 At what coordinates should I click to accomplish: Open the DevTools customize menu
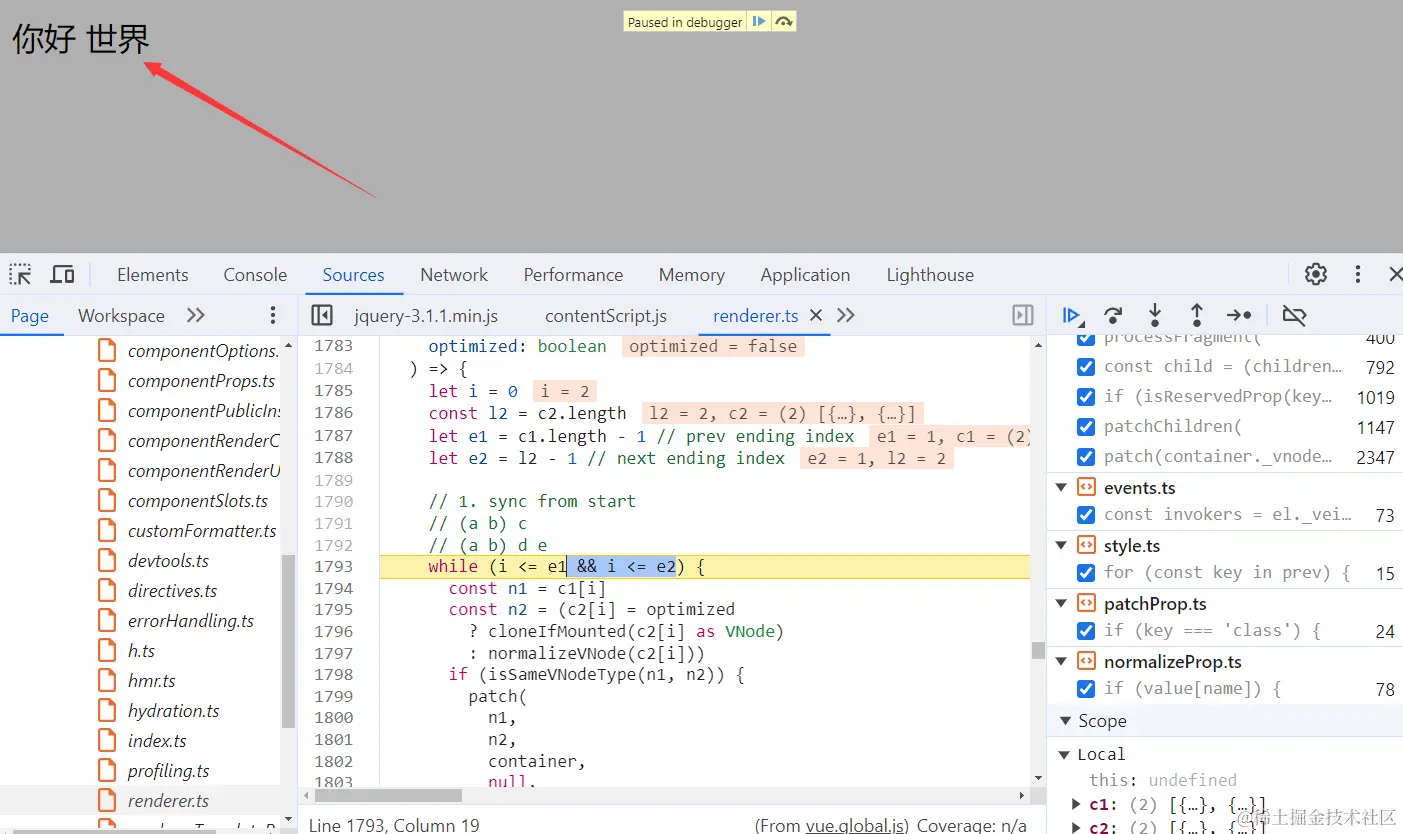[x=1357, y=274]
